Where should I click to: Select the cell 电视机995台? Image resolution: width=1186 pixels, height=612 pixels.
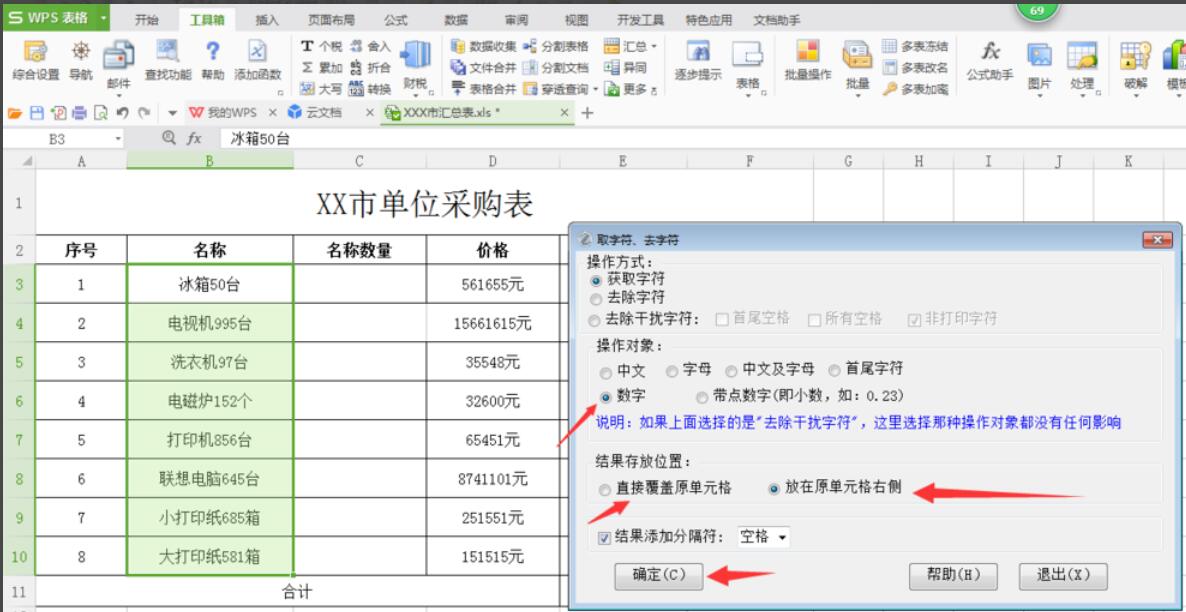click(x=210, y=324)
